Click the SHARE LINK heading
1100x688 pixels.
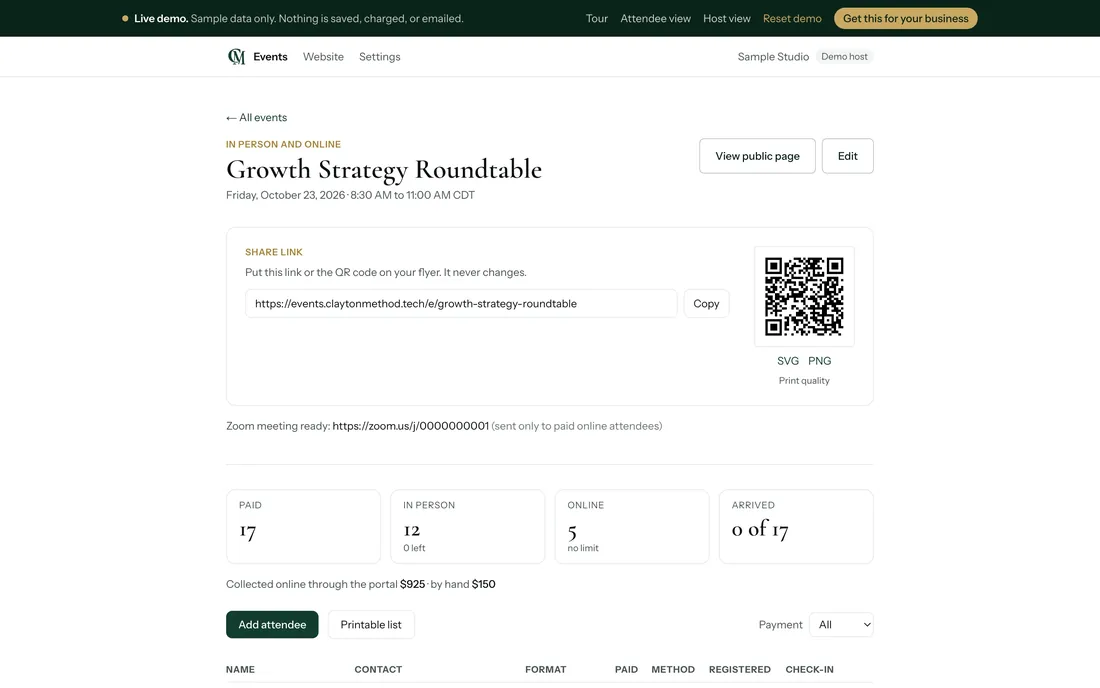(x=274, y=252)
